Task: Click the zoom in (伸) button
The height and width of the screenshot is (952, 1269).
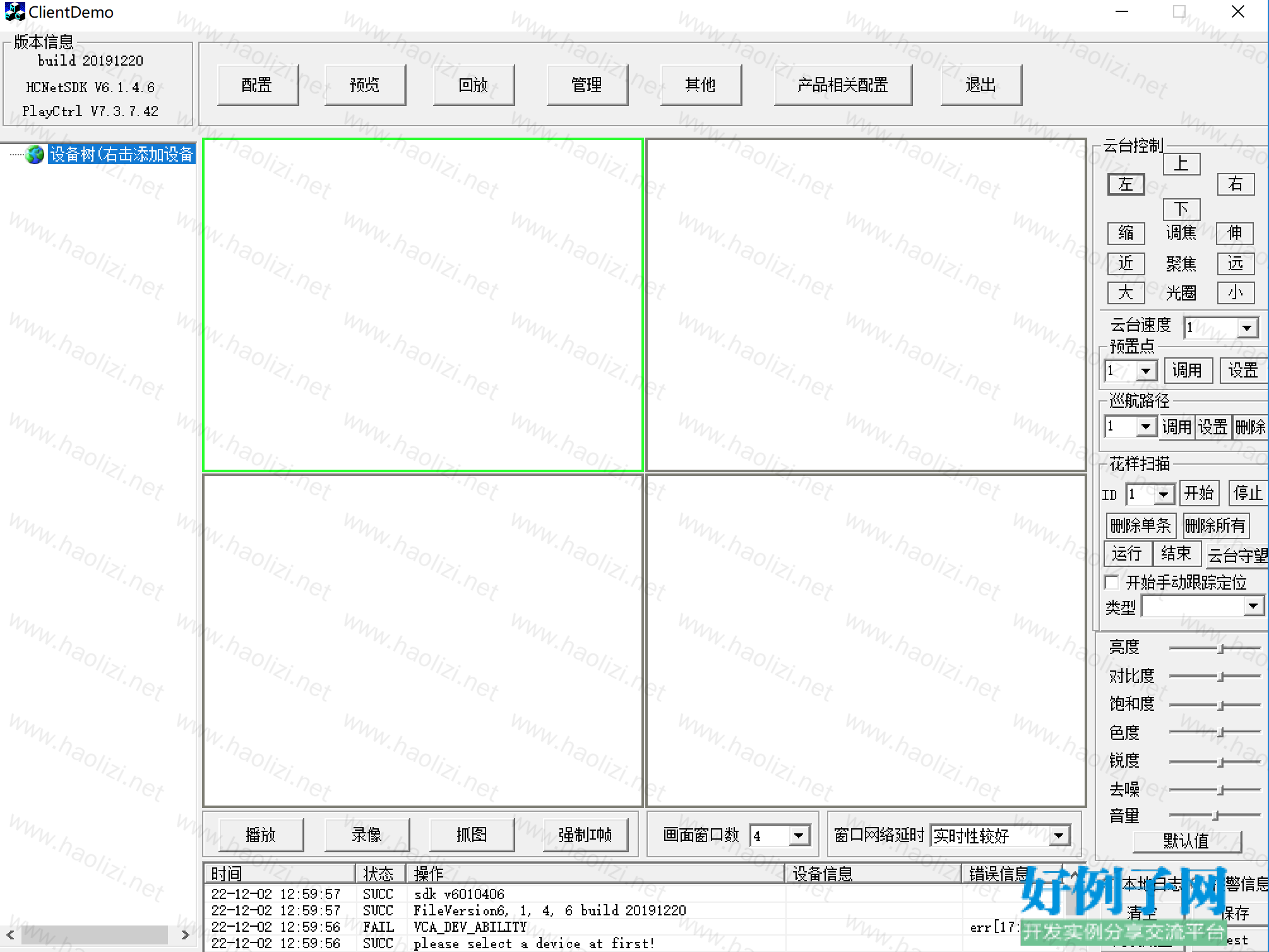Action: (1234, 233)
